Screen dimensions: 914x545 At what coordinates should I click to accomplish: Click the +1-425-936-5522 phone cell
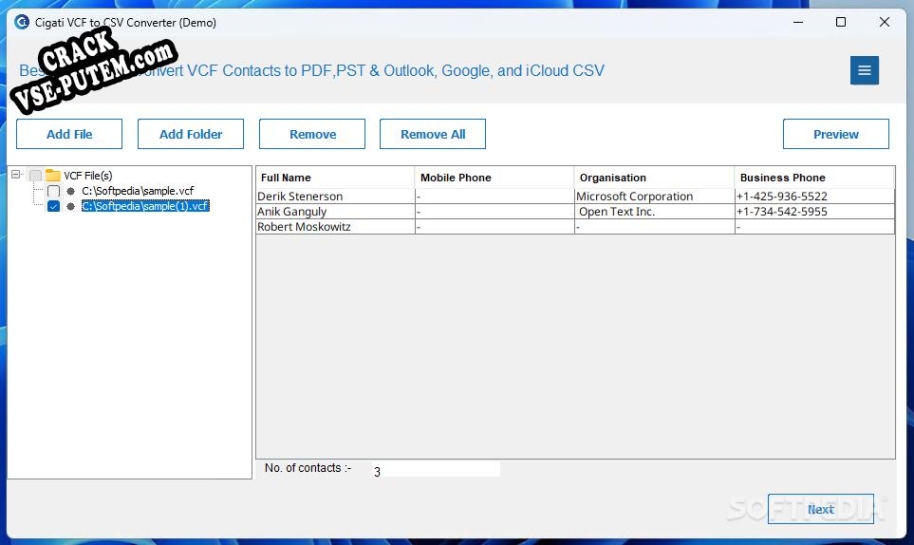pyautogui.click(x=814, y=196)
